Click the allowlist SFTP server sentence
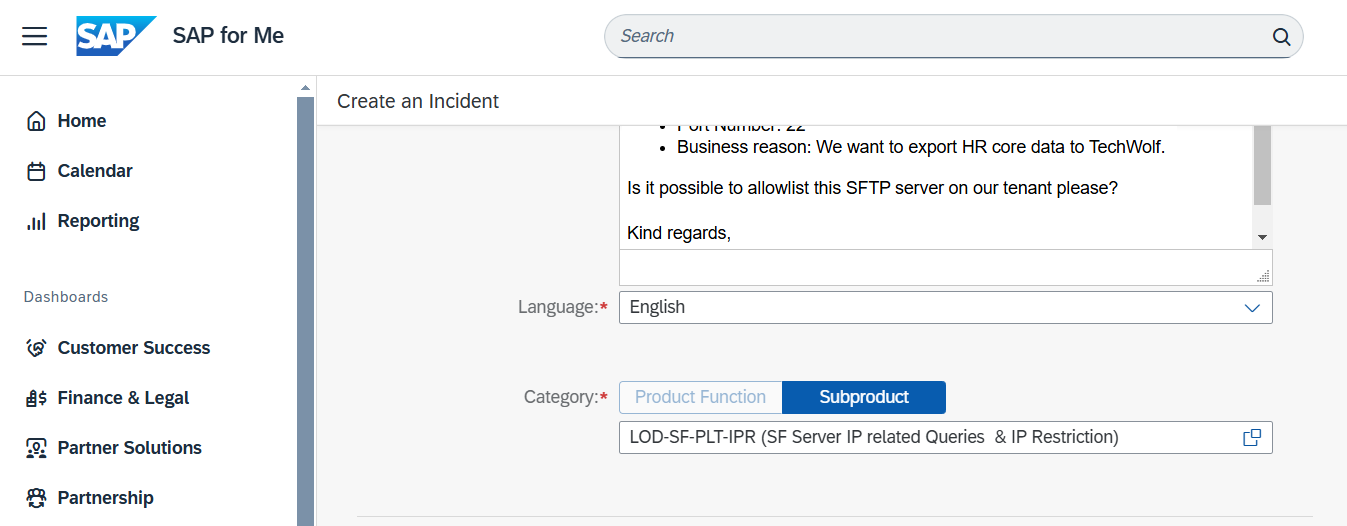The image size is (1347, 526). point(872,188)
